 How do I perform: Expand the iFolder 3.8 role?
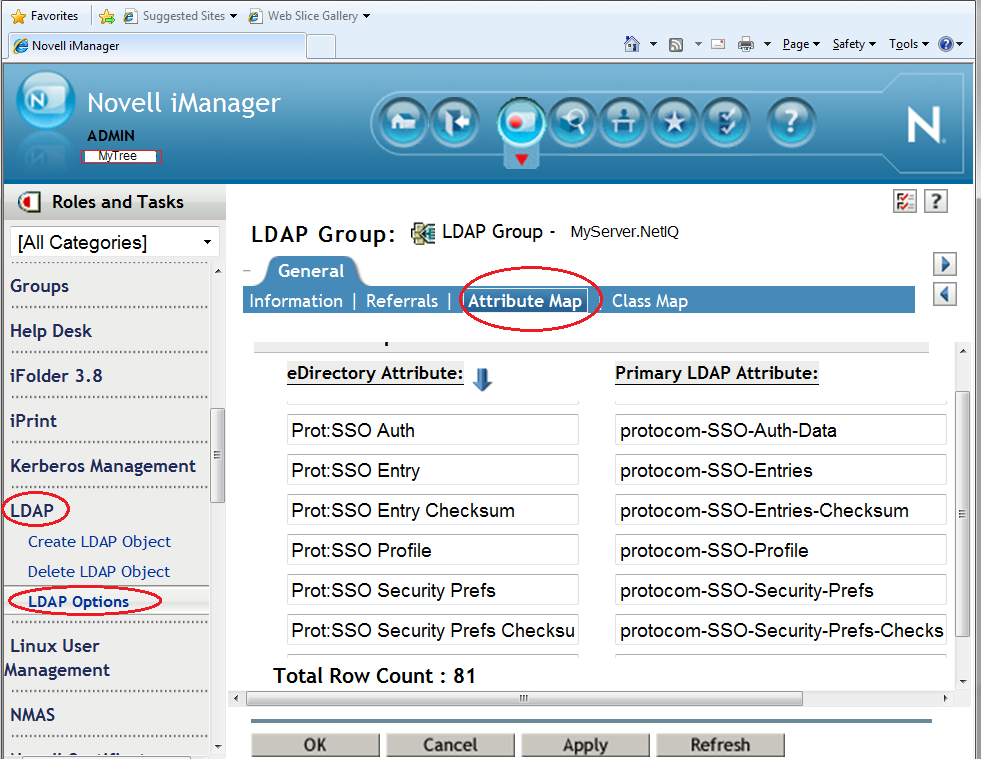click(x=56, y=376)
